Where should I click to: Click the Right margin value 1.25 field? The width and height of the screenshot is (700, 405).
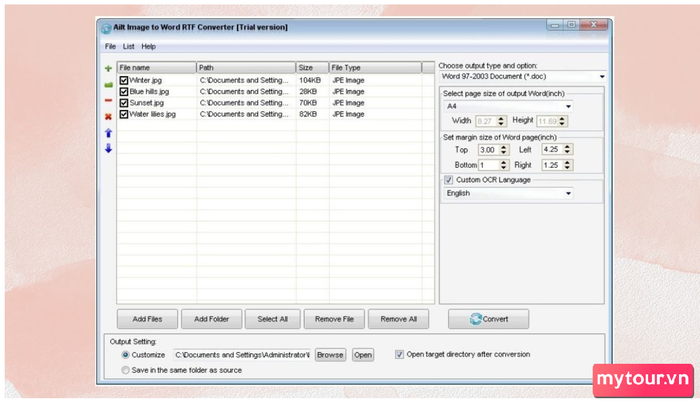[x=552, y=165]
